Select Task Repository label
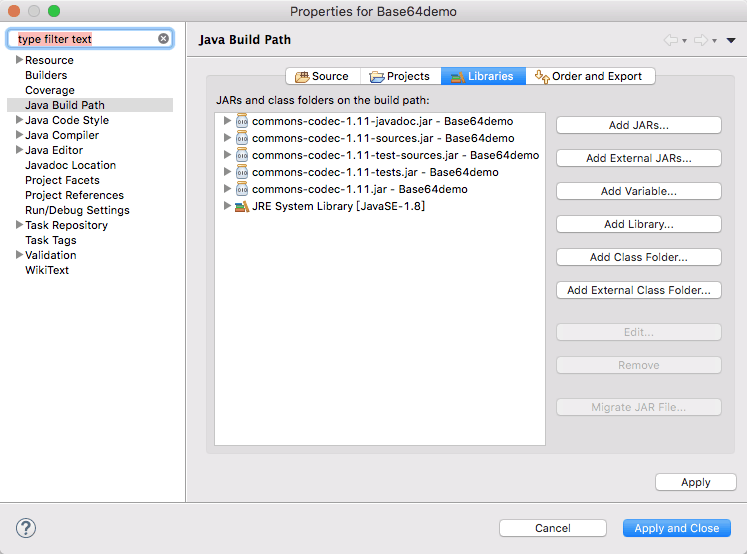Viewport: 747px width, 554px height. point(67,225)
